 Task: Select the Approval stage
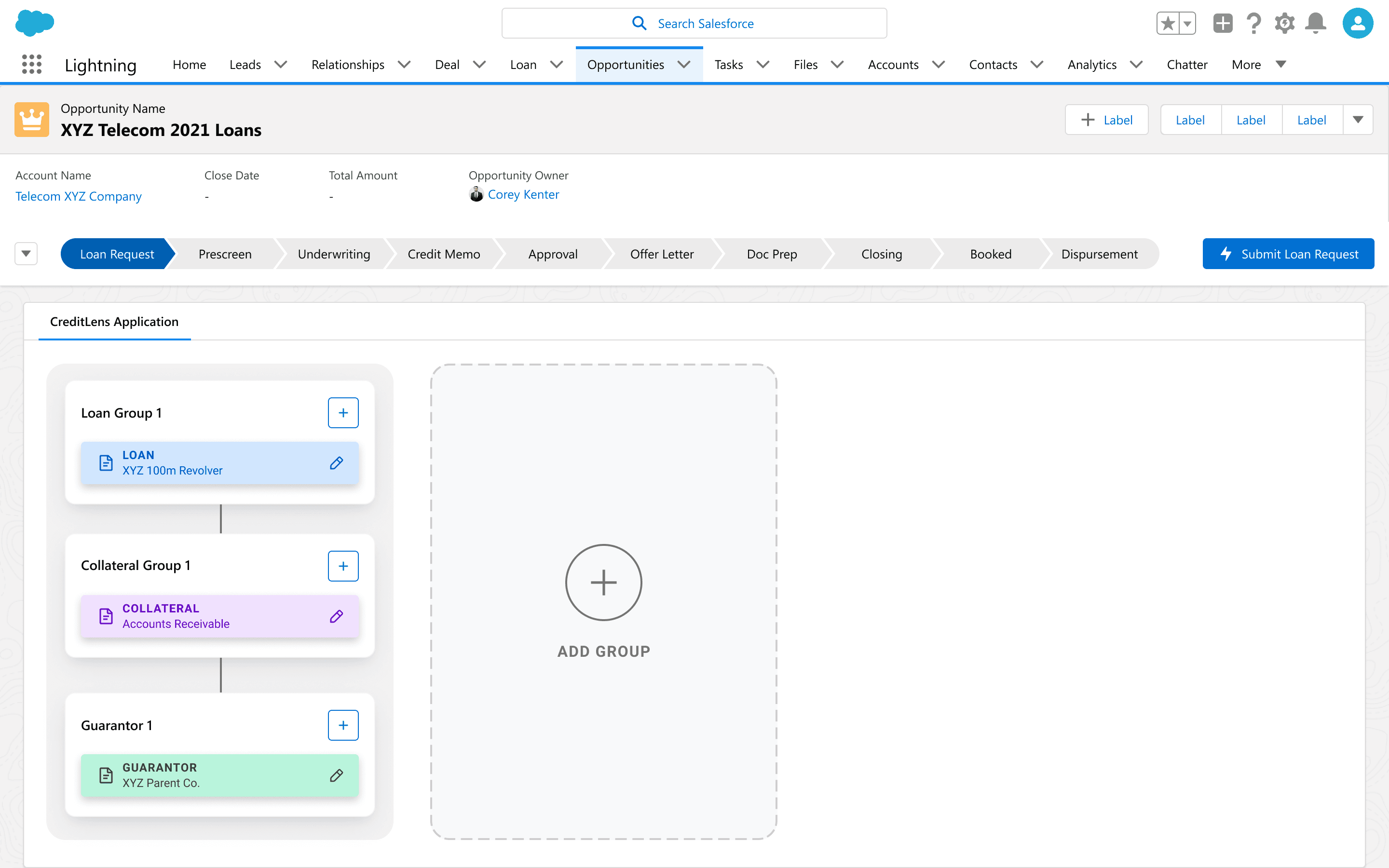(553, 254)
